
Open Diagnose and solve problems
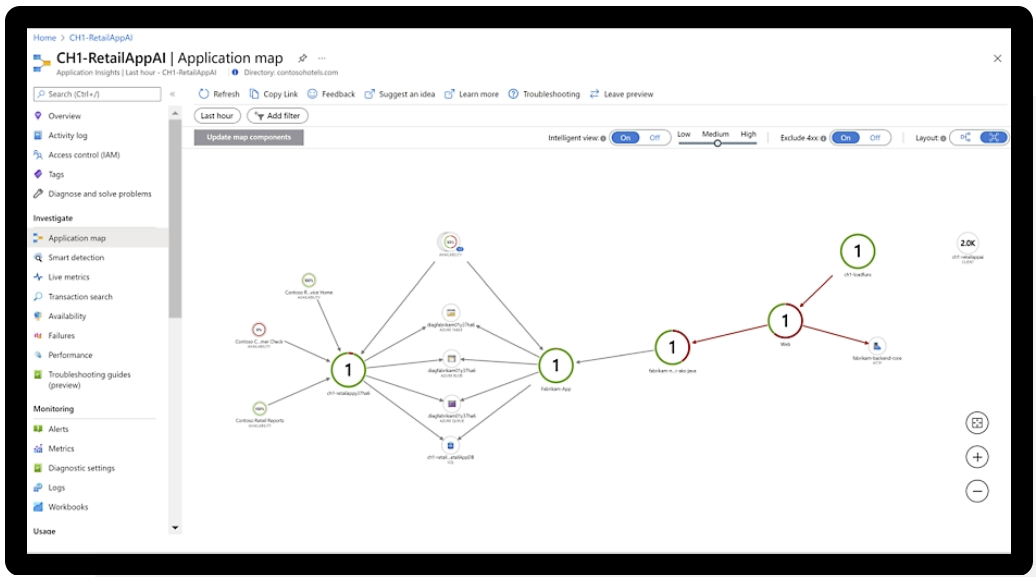coord(98,194)
